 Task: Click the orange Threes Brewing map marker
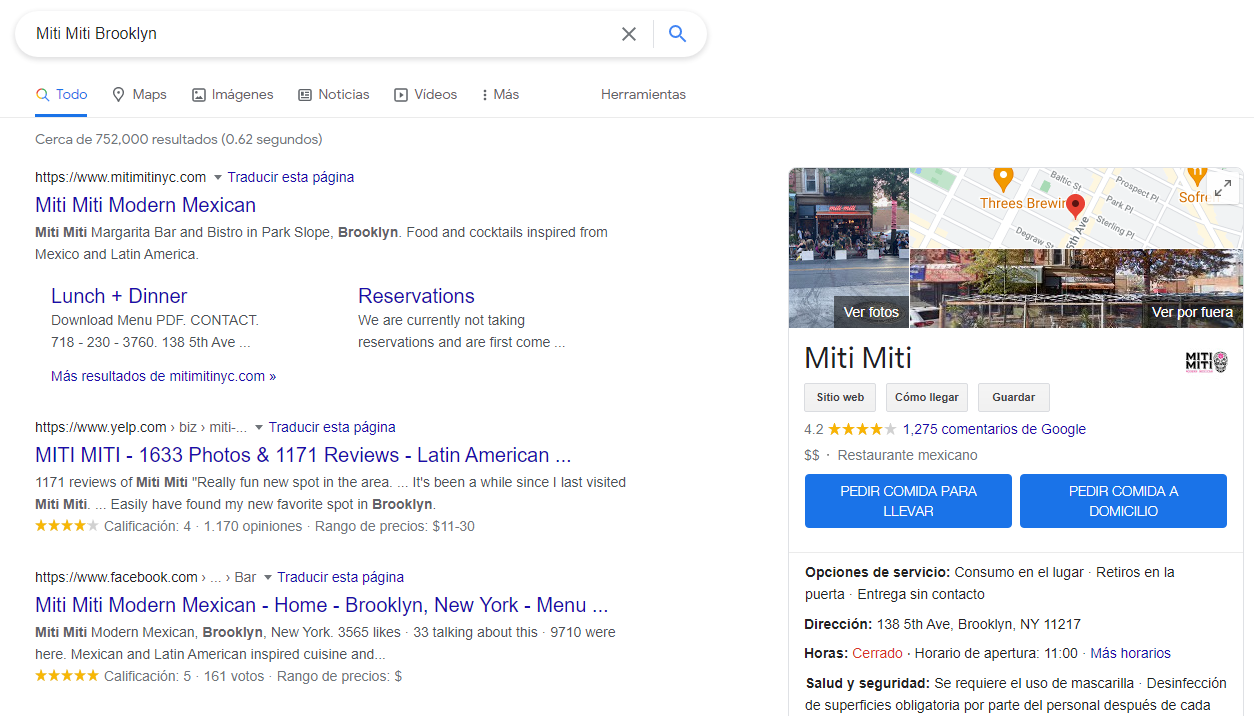(1003, 179)
